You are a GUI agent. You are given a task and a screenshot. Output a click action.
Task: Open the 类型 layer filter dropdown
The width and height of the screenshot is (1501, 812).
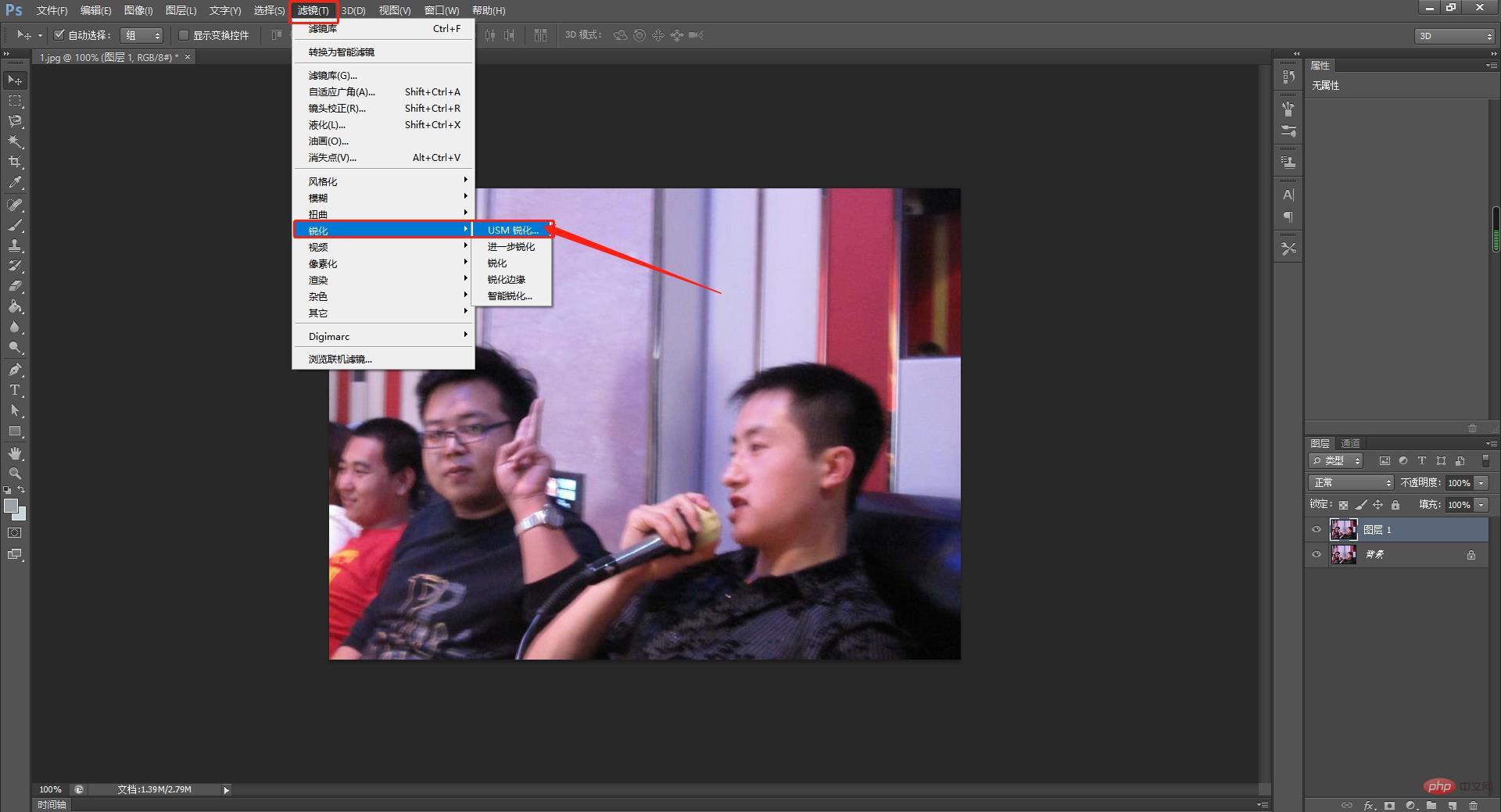tap(1336, 461)
